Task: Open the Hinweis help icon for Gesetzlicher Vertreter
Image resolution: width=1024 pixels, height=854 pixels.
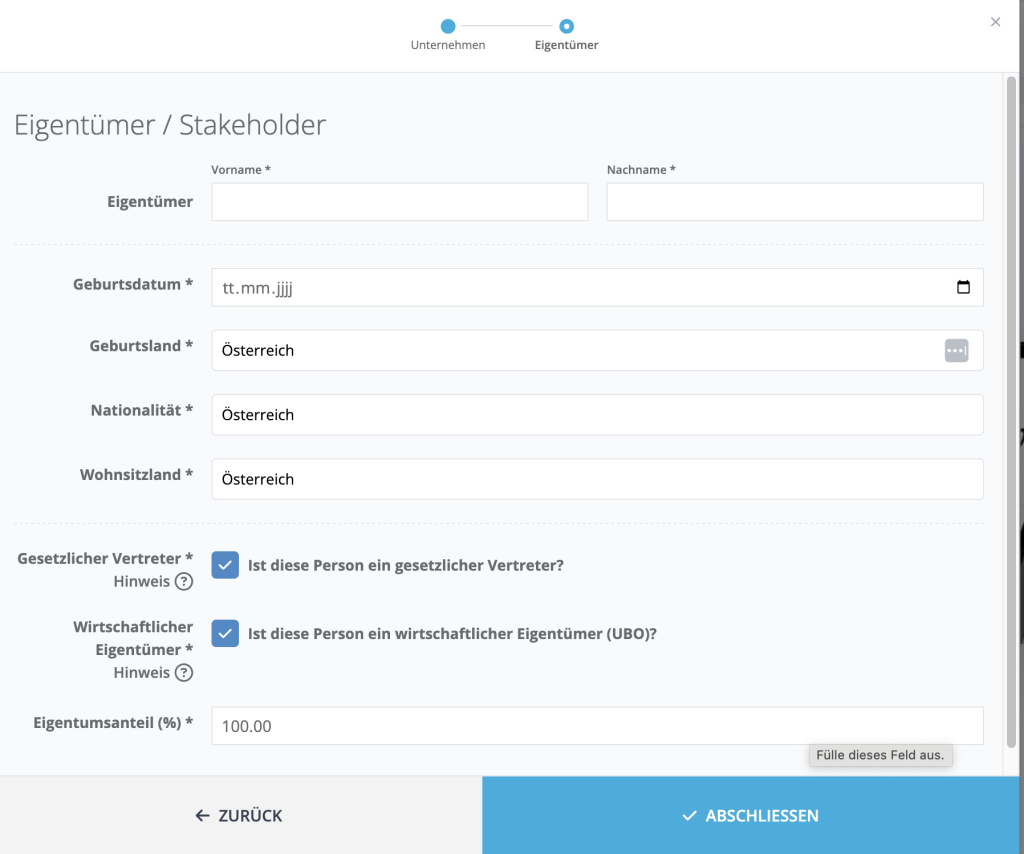Action: 184,581
